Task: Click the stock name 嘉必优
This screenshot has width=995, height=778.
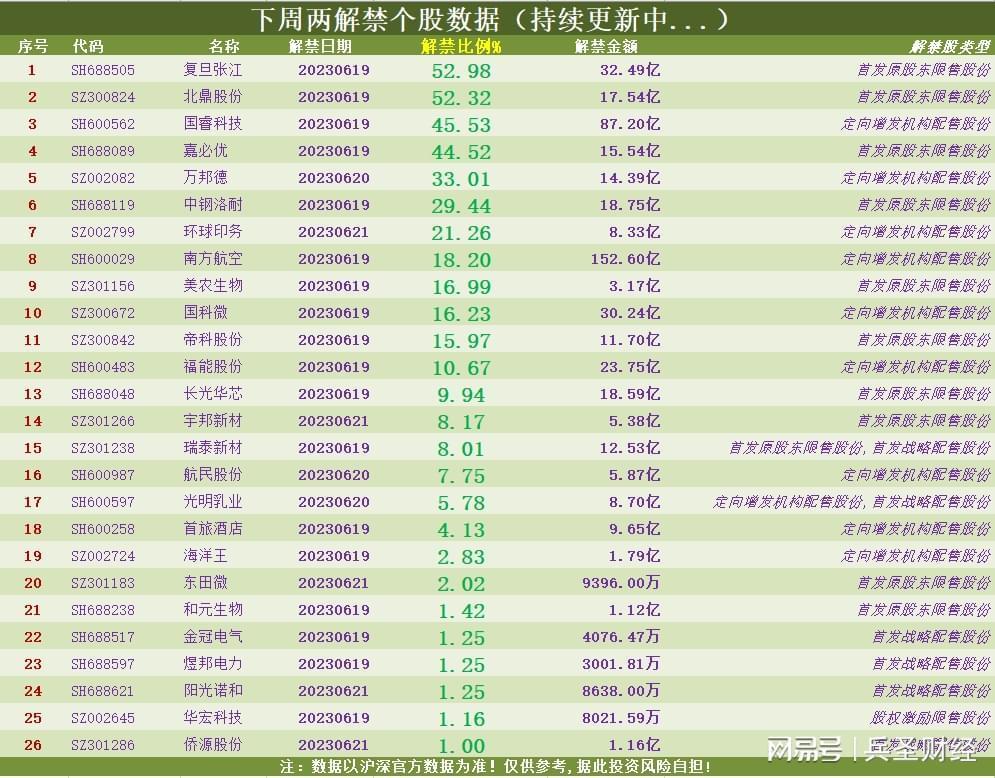Action: point(206,151)
